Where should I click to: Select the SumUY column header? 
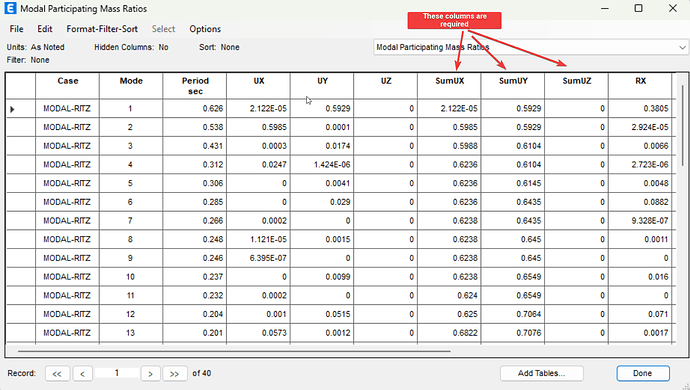(513, 86)
